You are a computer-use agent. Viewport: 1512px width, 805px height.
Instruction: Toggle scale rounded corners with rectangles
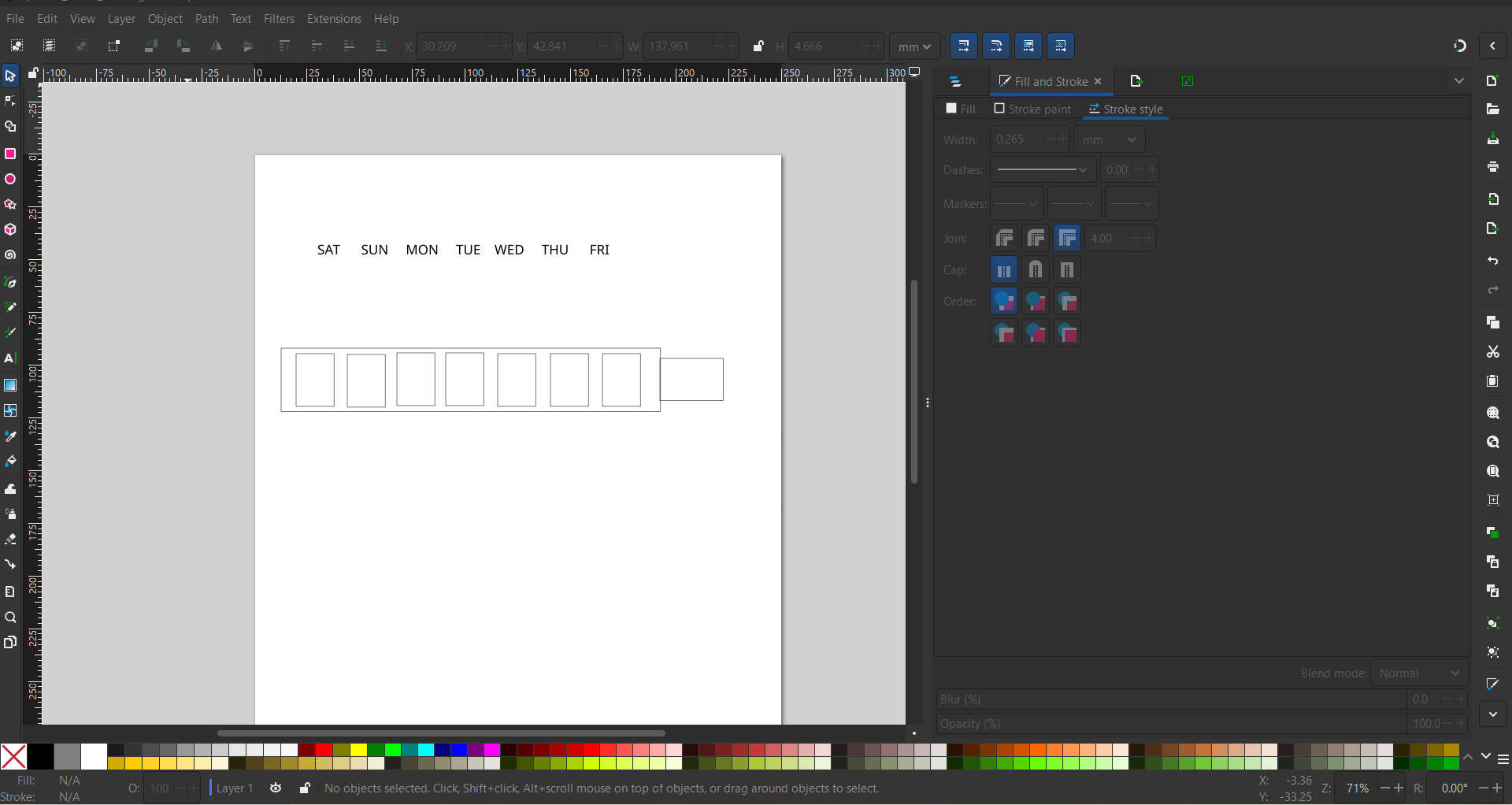click(996, 46)
